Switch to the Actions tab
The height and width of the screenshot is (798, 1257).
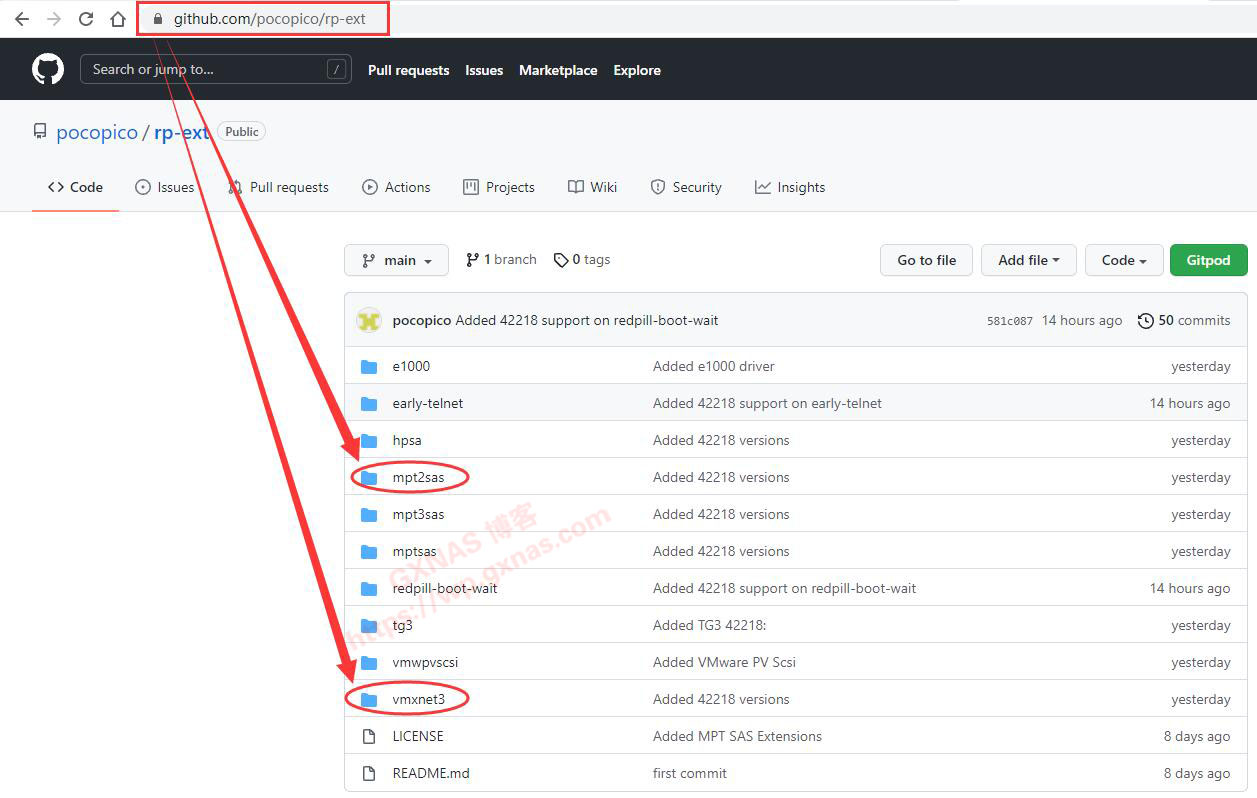pos(396,187)
